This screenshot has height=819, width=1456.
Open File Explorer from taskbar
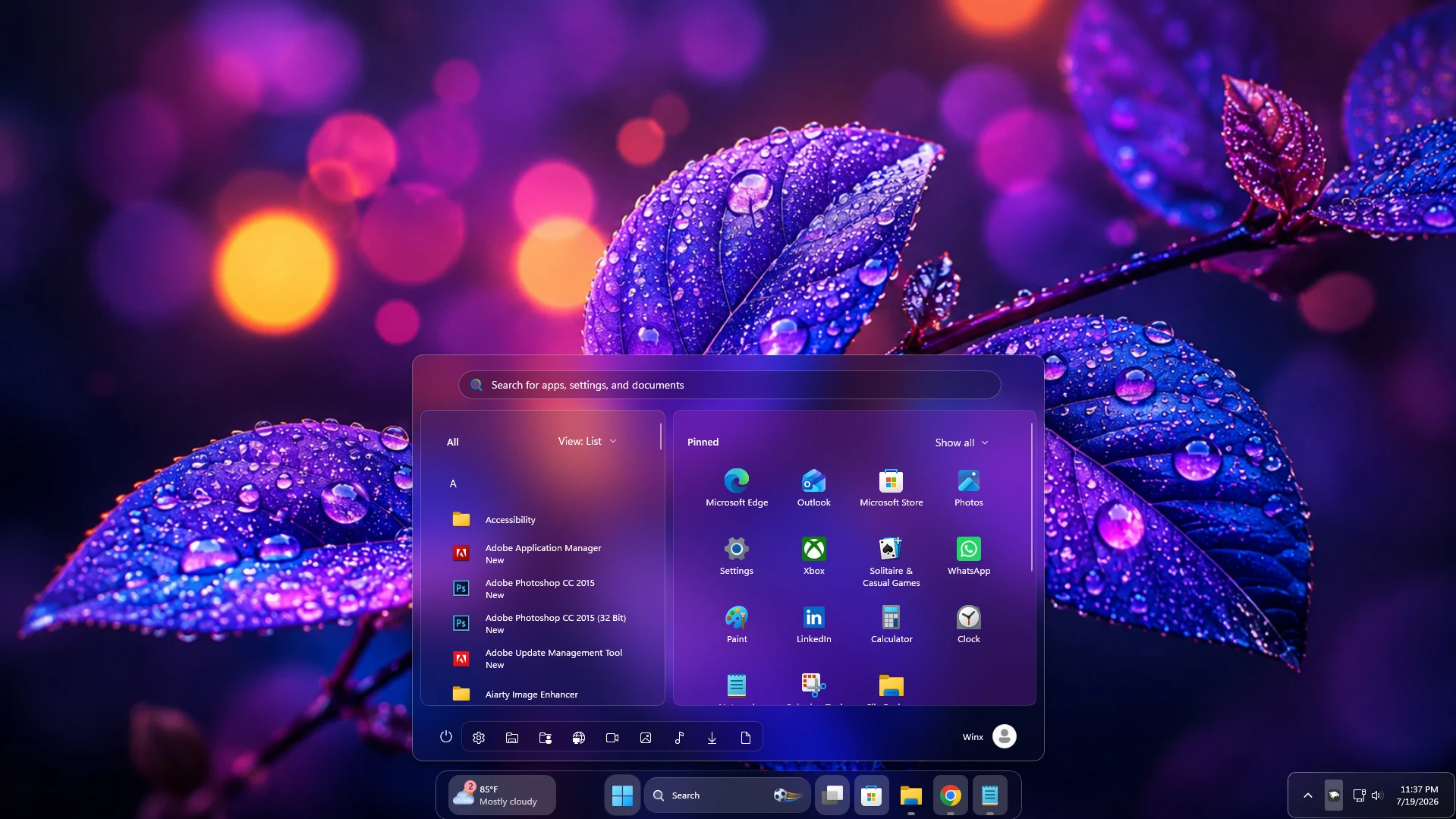click(x=910, y=795)
